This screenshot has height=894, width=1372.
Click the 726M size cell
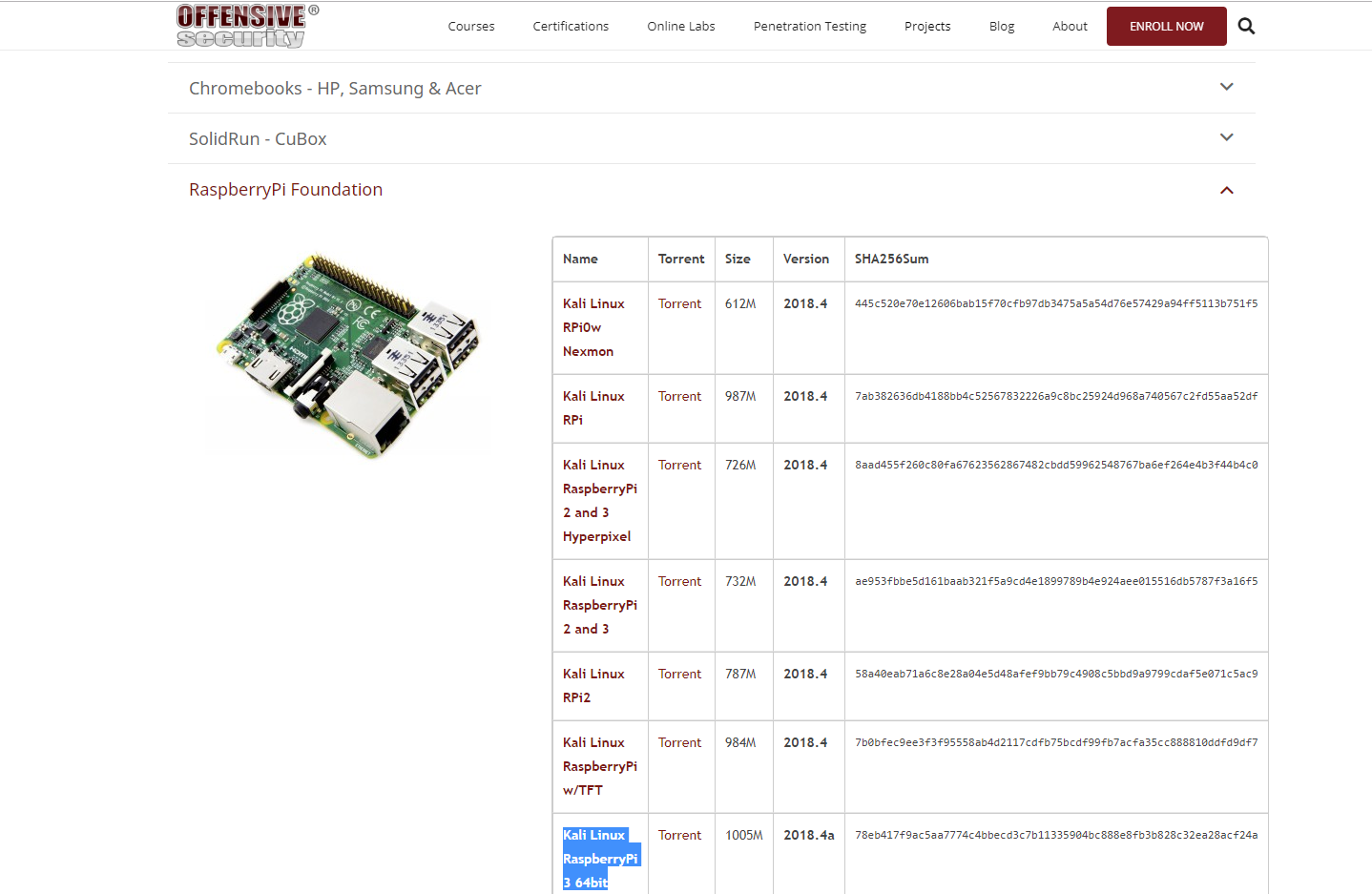(x=740, y=465)
